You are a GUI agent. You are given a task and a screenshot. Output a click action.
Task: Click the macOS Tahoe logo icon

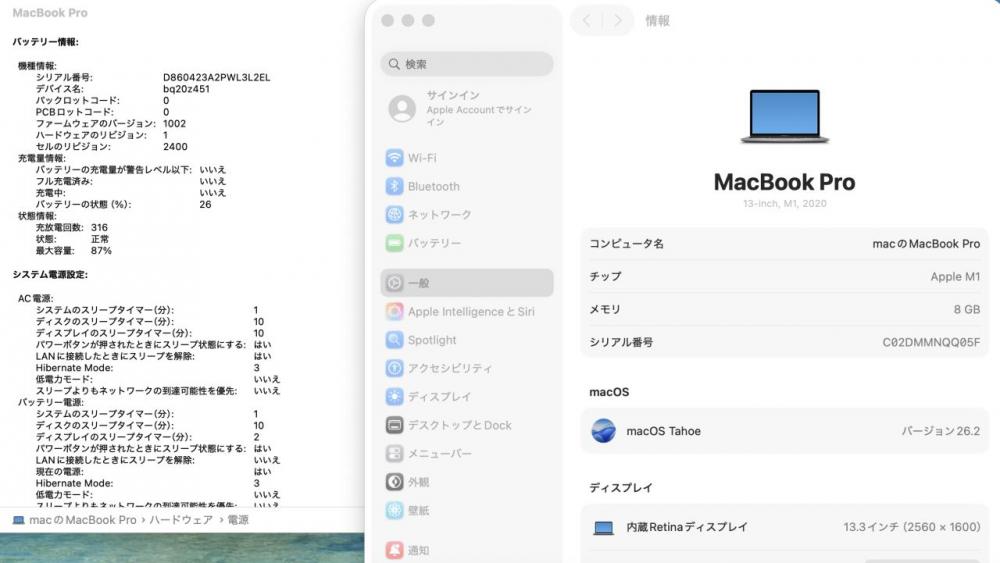pos(603,431)
